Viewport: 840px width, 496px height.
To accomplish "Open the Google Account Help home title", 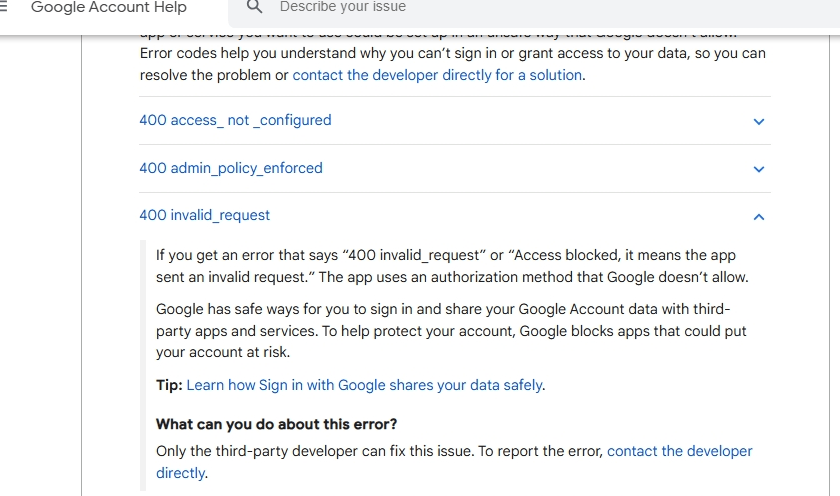I will [109, 7].
